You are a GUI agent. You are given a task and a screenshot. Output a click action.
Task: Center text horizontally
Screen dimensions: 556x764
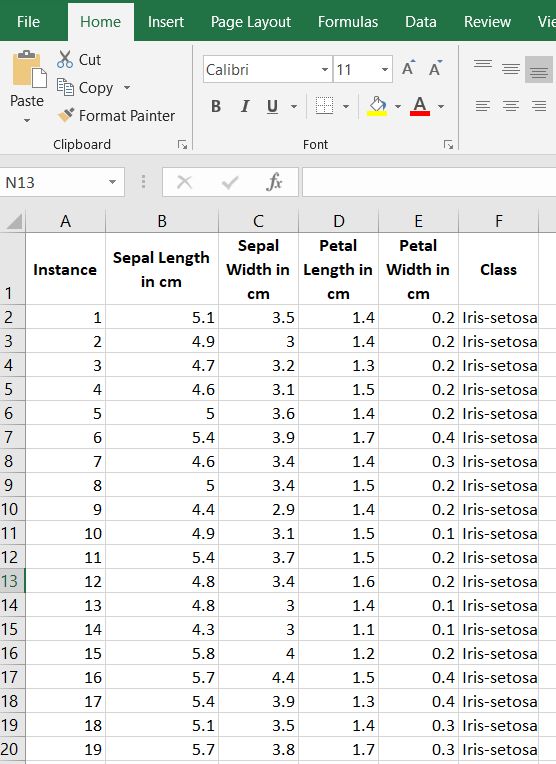511,106
